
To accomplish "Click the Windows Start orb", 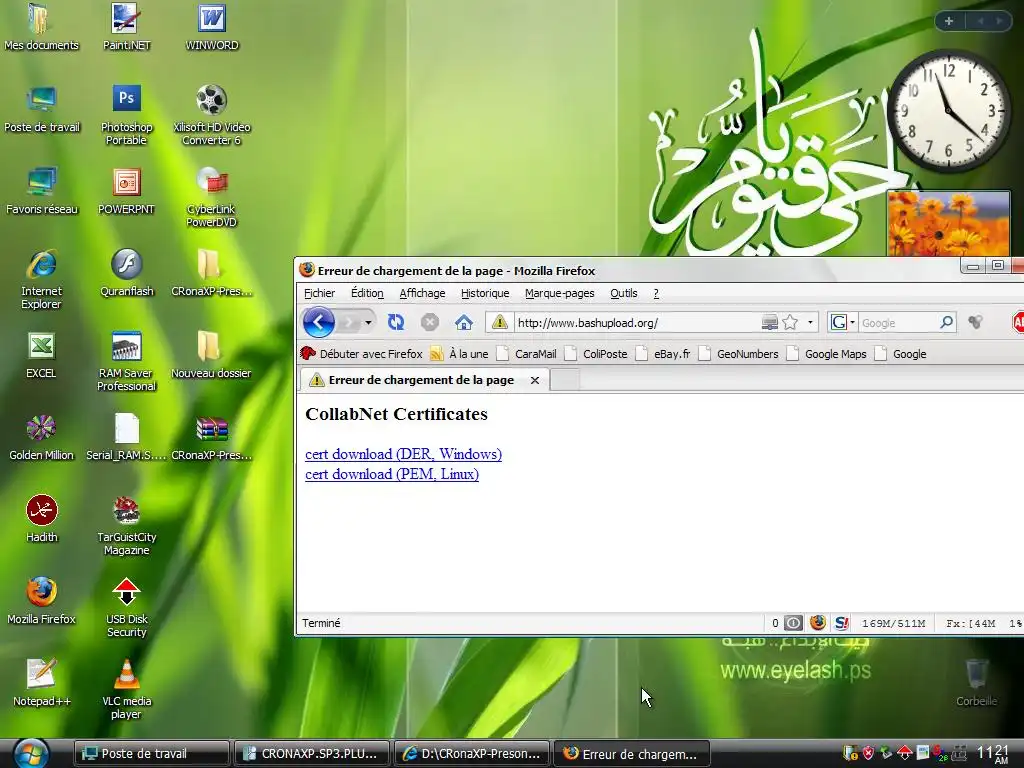I will [x=31, y=754].
